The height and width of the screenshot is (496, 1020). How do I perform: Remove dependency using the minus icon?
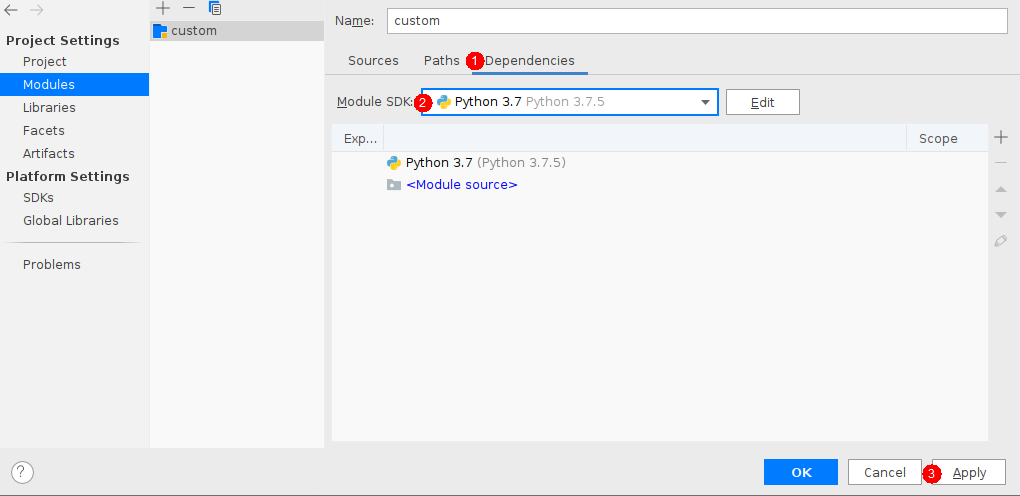1001,163
